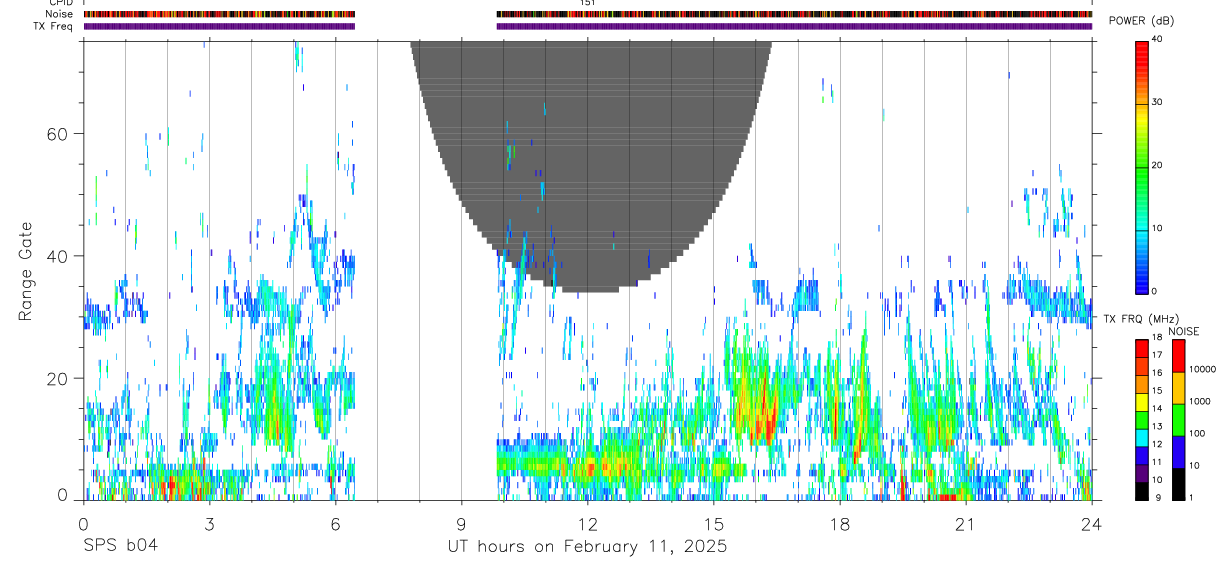Click the 9 tick on UT hours axis
Screen dimensions: 1228x567
[x=461, y=523]
